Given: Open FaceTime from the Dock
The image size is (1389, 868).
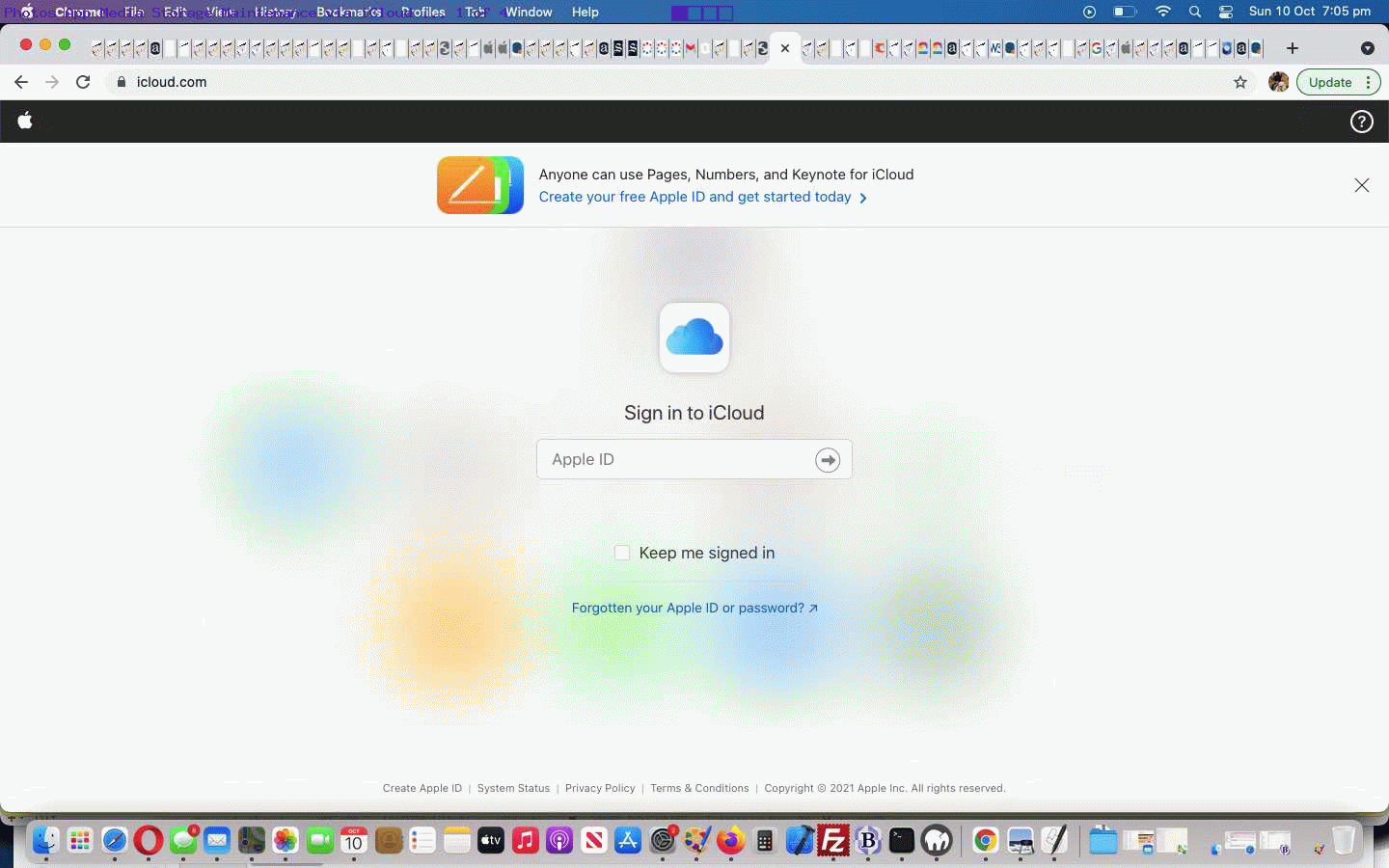Looking at the screenshot, I should [x=319, y=841].
